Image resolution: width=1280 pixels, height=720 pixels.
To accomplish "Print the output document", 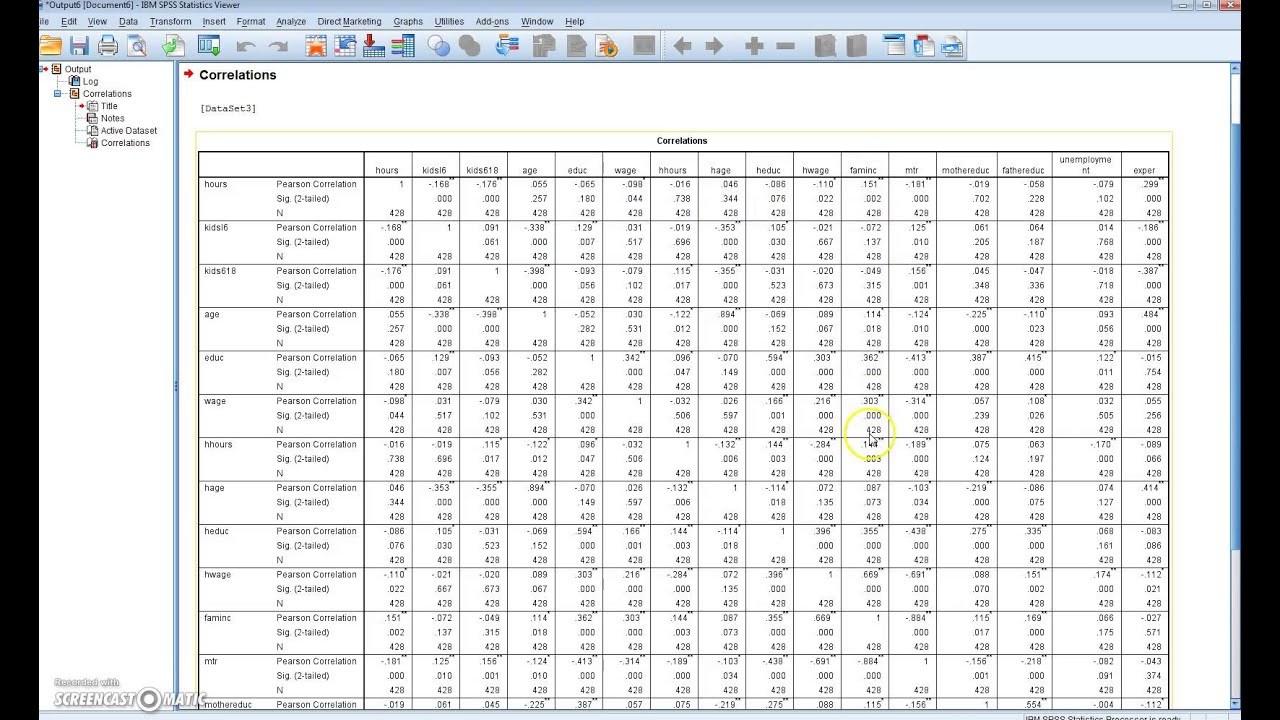I will click(108, 45).
